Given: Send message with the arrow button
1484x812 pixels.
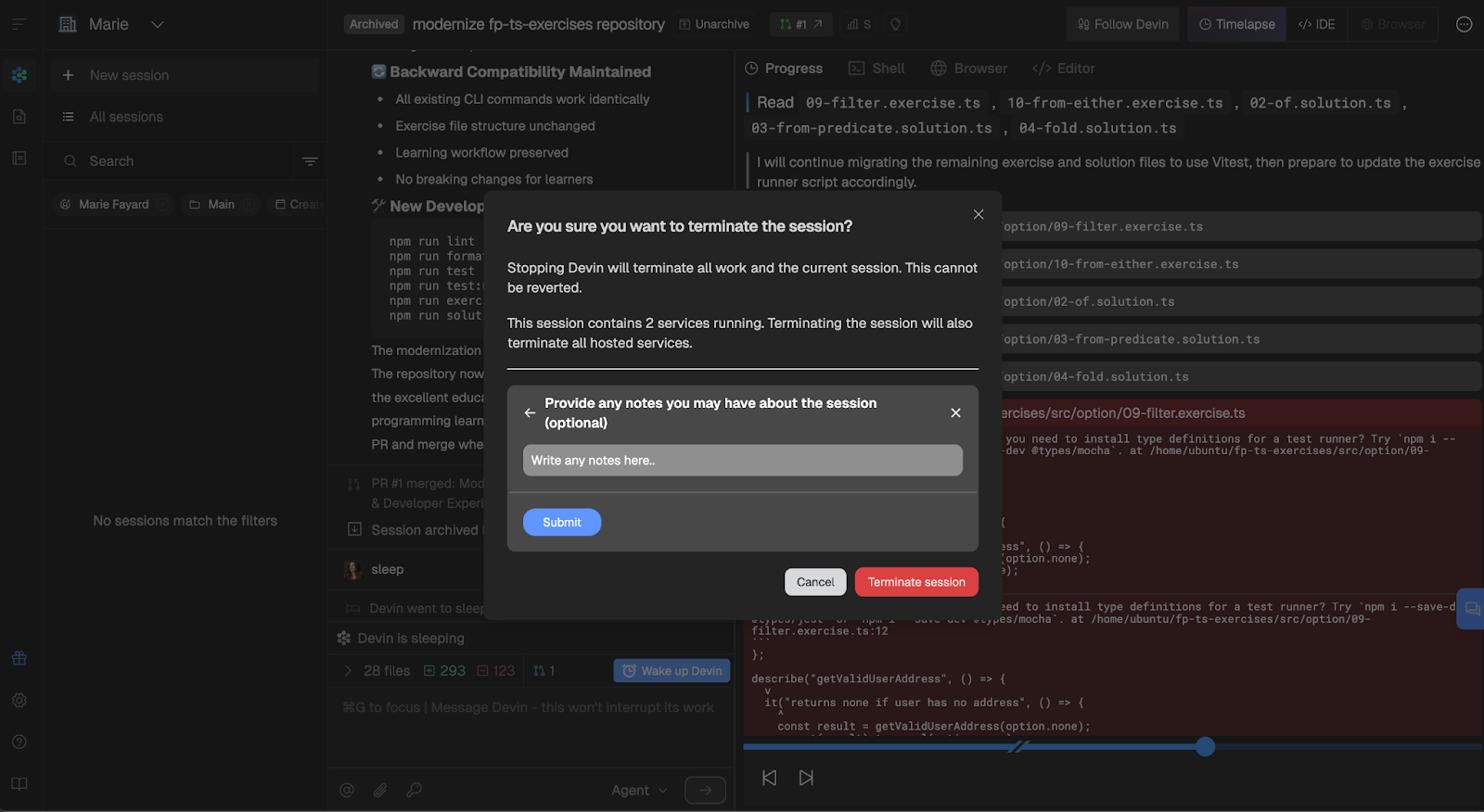Looking at the screenshot, I should pyautogui.click(x=705, y=790).
